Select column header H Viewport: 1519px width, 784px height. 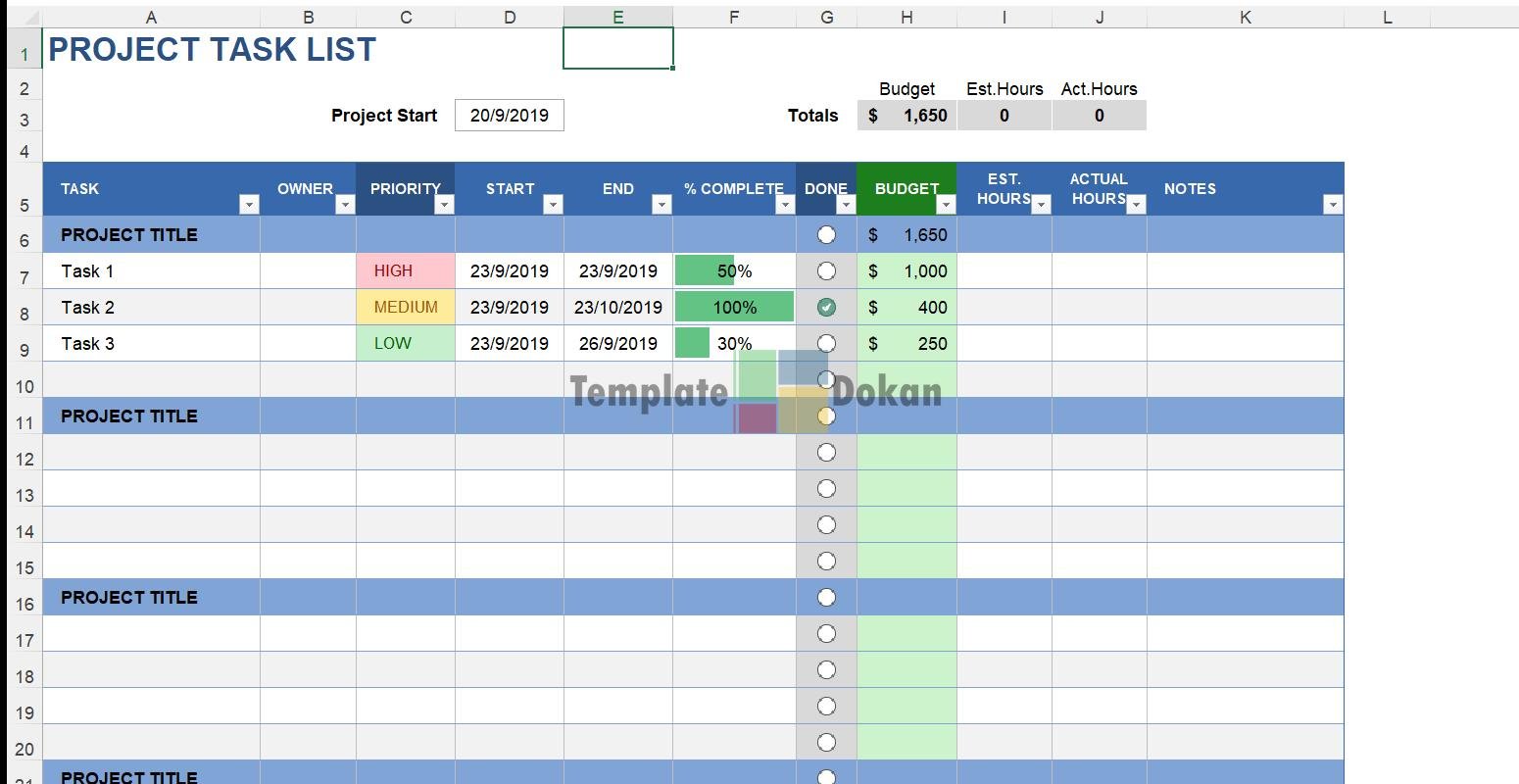click(x=906, y=17)
